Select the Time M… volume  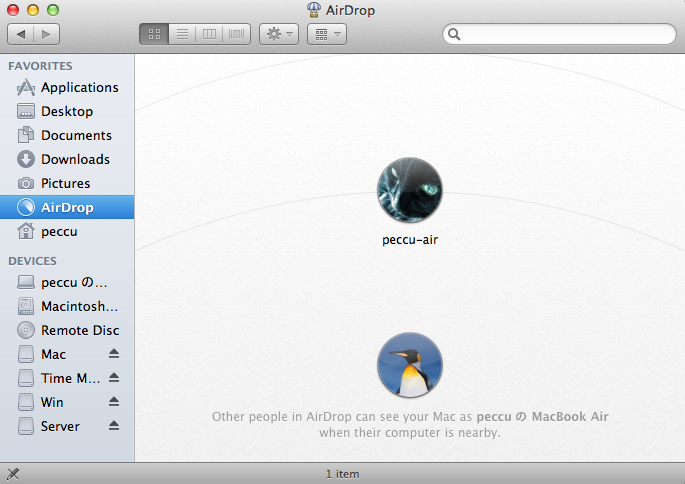click(x=67, y=378)
